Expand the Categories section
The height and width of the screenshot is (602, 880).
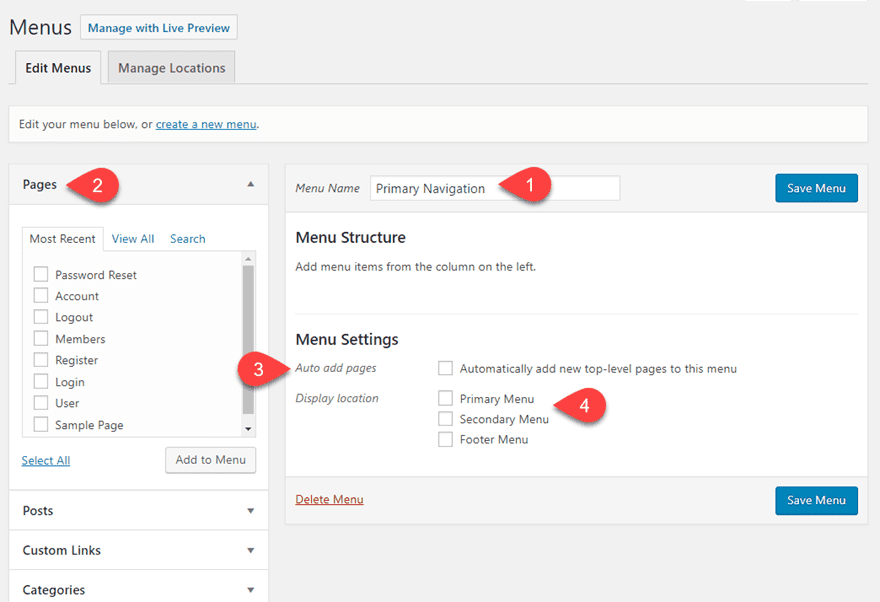coord(250,590)
